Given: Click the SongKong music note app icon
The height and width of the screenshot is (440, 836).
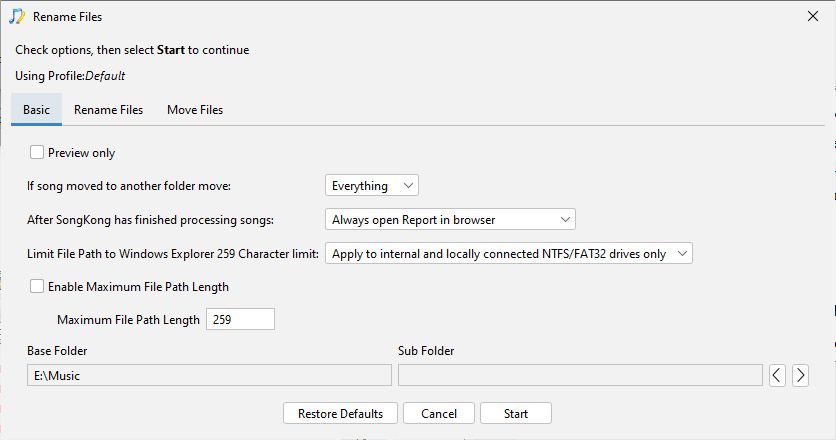Looking at the screenshot, I should (17, 17).
